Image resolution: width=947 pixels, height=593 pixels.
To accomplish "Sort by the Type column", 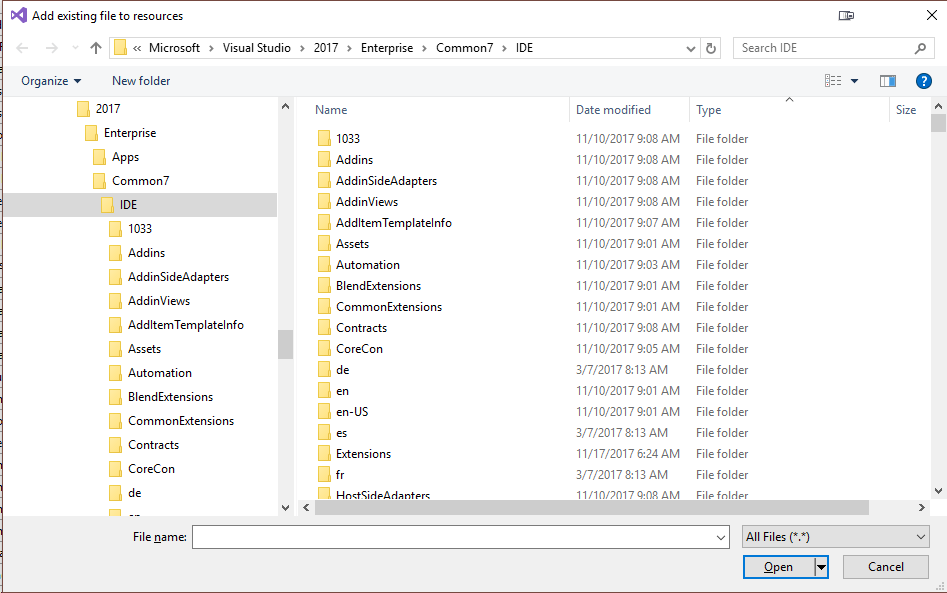I will tap(708, 110).
